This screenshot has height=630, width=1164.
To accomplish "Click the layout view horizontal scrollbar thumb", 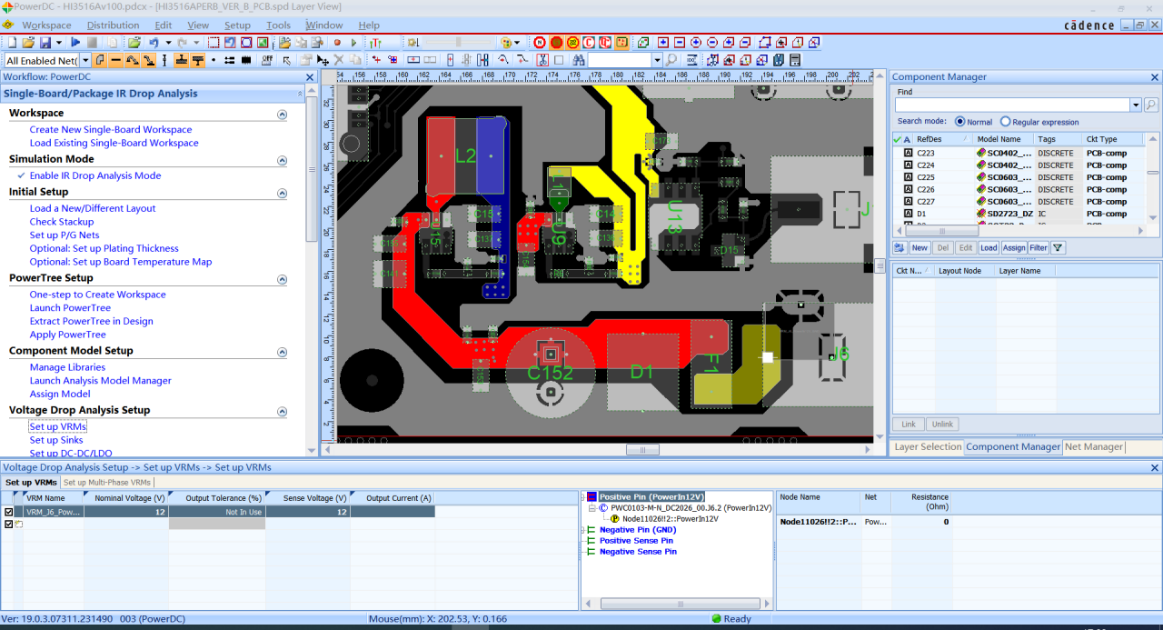I will click(642, 450).
